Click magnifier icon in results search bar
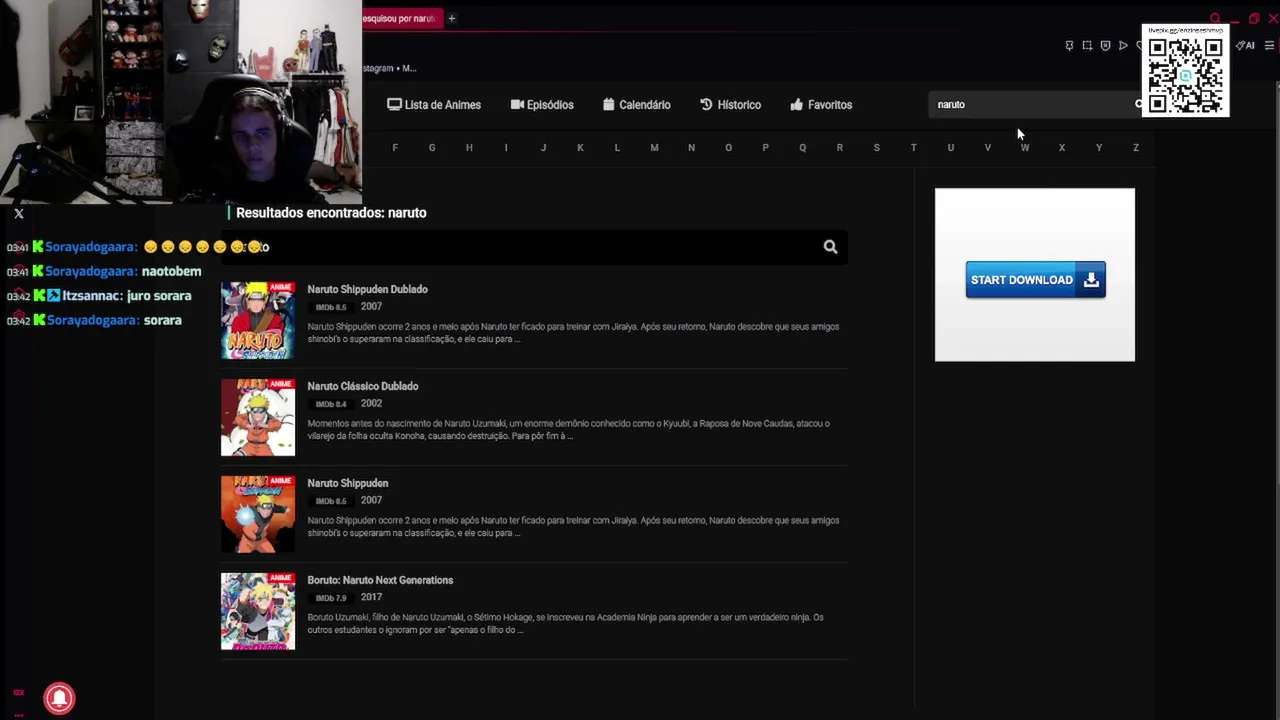 (830, 247)
